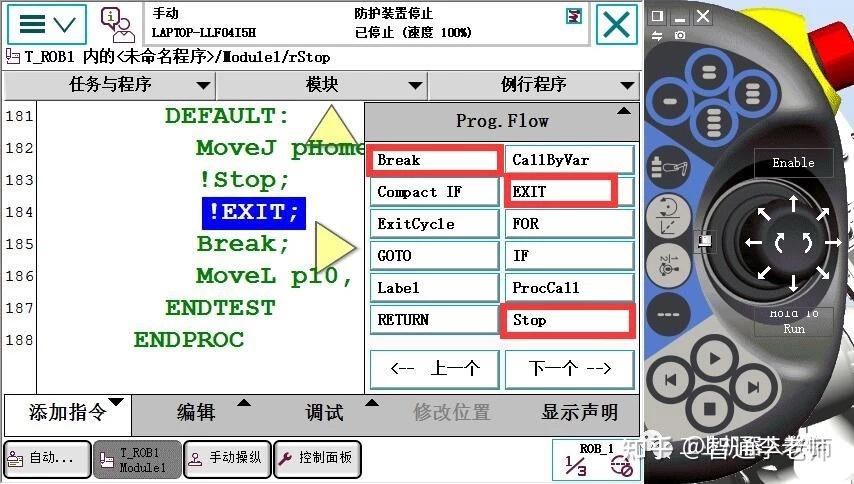
Task: Switch to 手动操纵 taskbar tab
Action: tap(227, 460)
